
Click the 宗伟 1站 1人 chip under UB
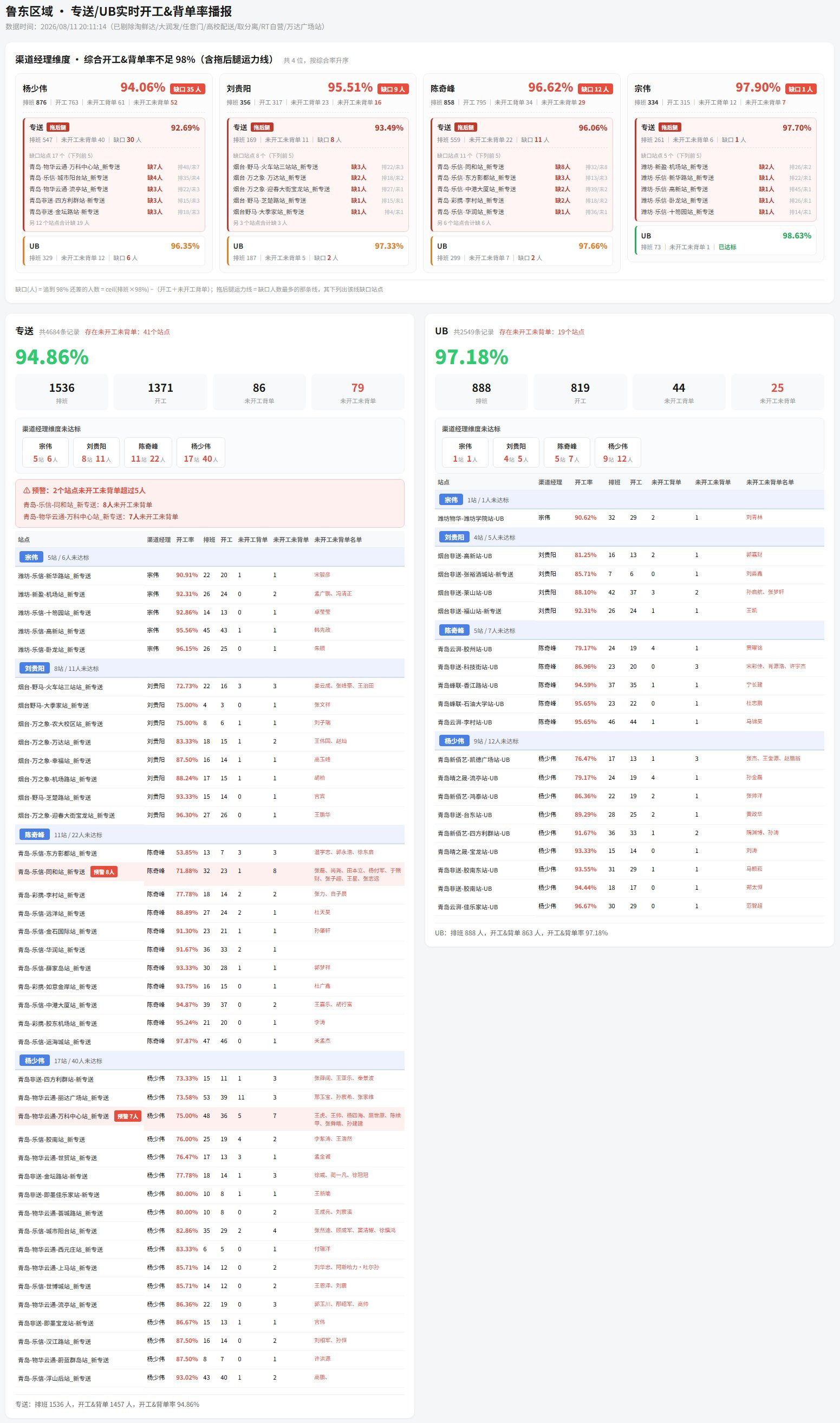[465, 452]
